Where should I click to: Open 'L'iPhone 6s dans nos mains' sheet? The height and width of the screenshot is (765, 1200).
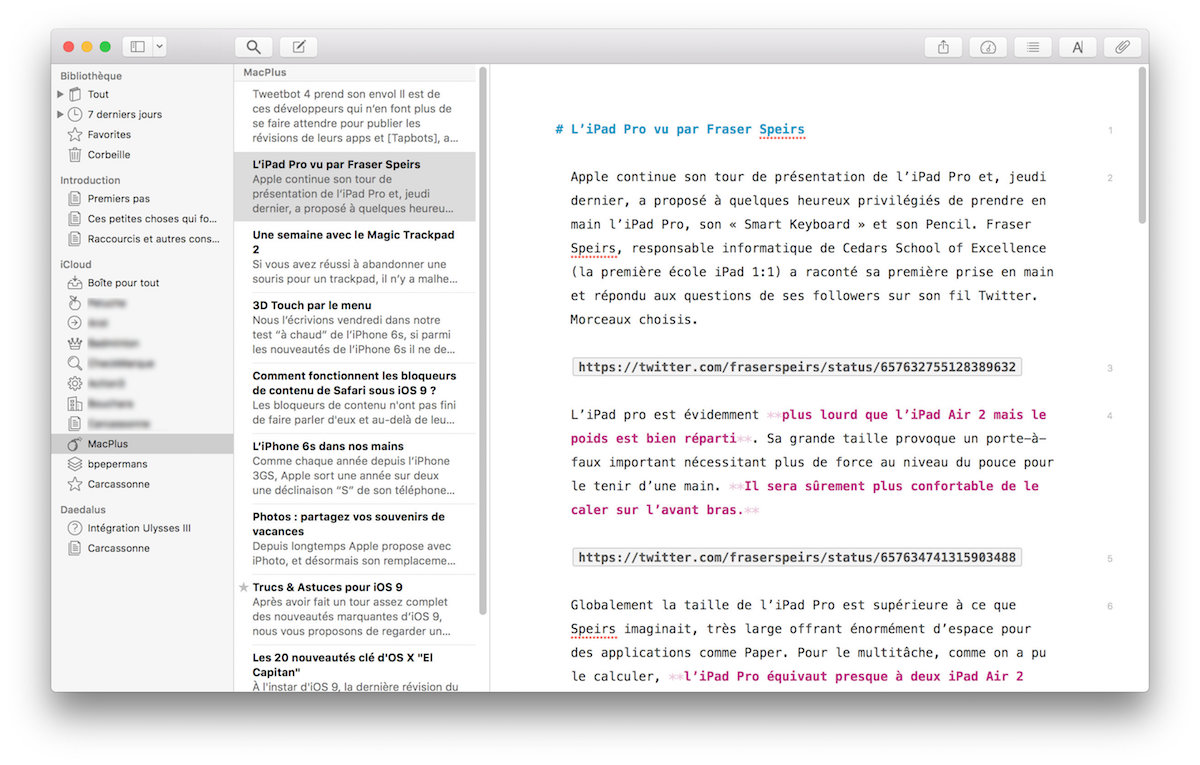click(355, 468)
